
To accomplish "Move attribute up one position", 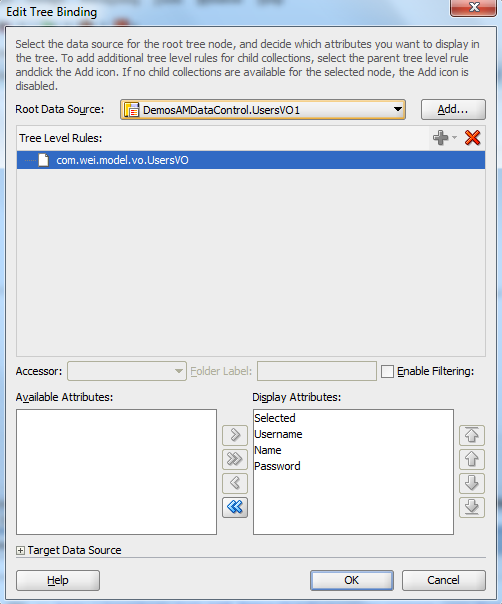I will 472,459.
